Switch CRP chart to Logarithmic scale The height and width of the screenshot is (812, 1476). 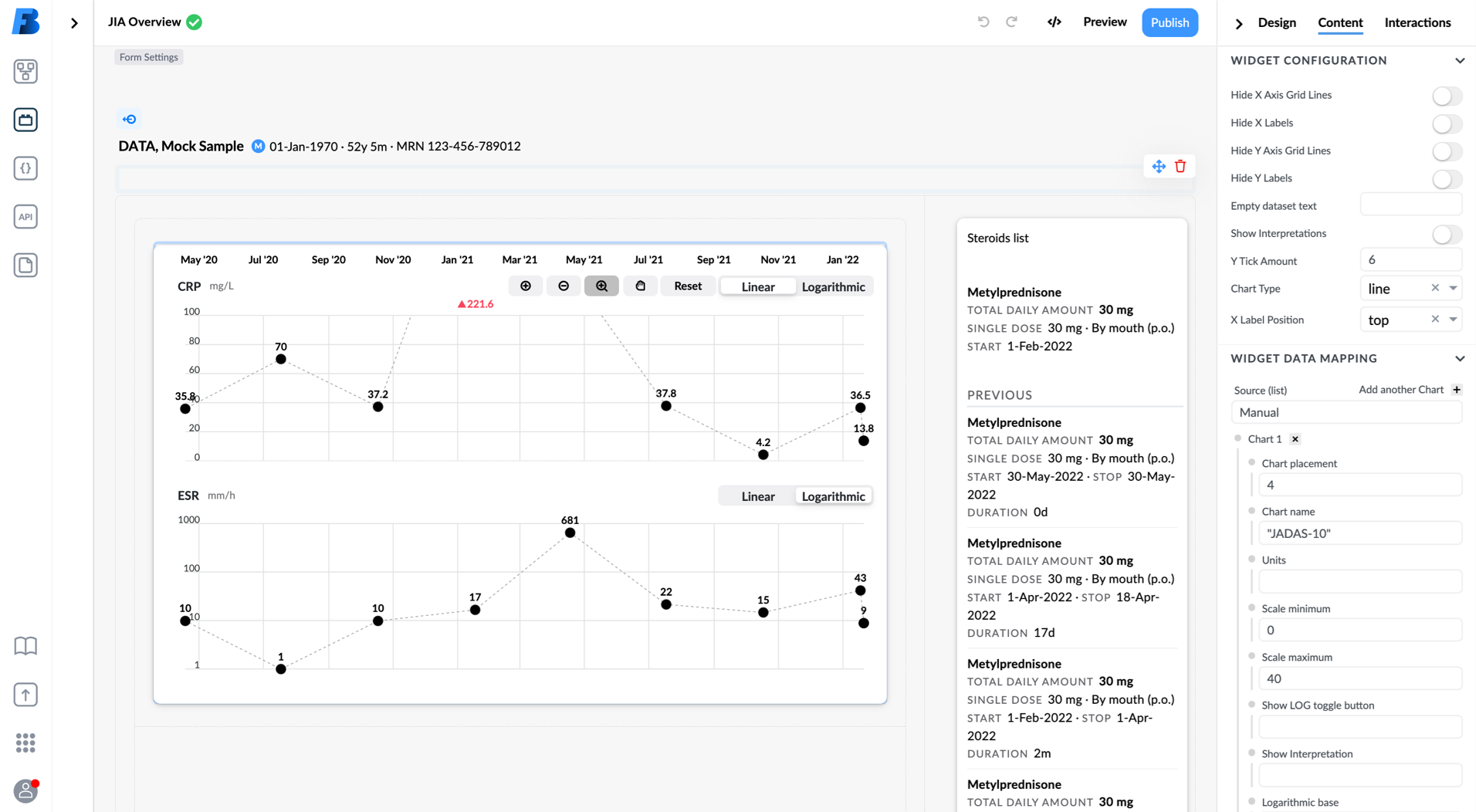point(834,286)
